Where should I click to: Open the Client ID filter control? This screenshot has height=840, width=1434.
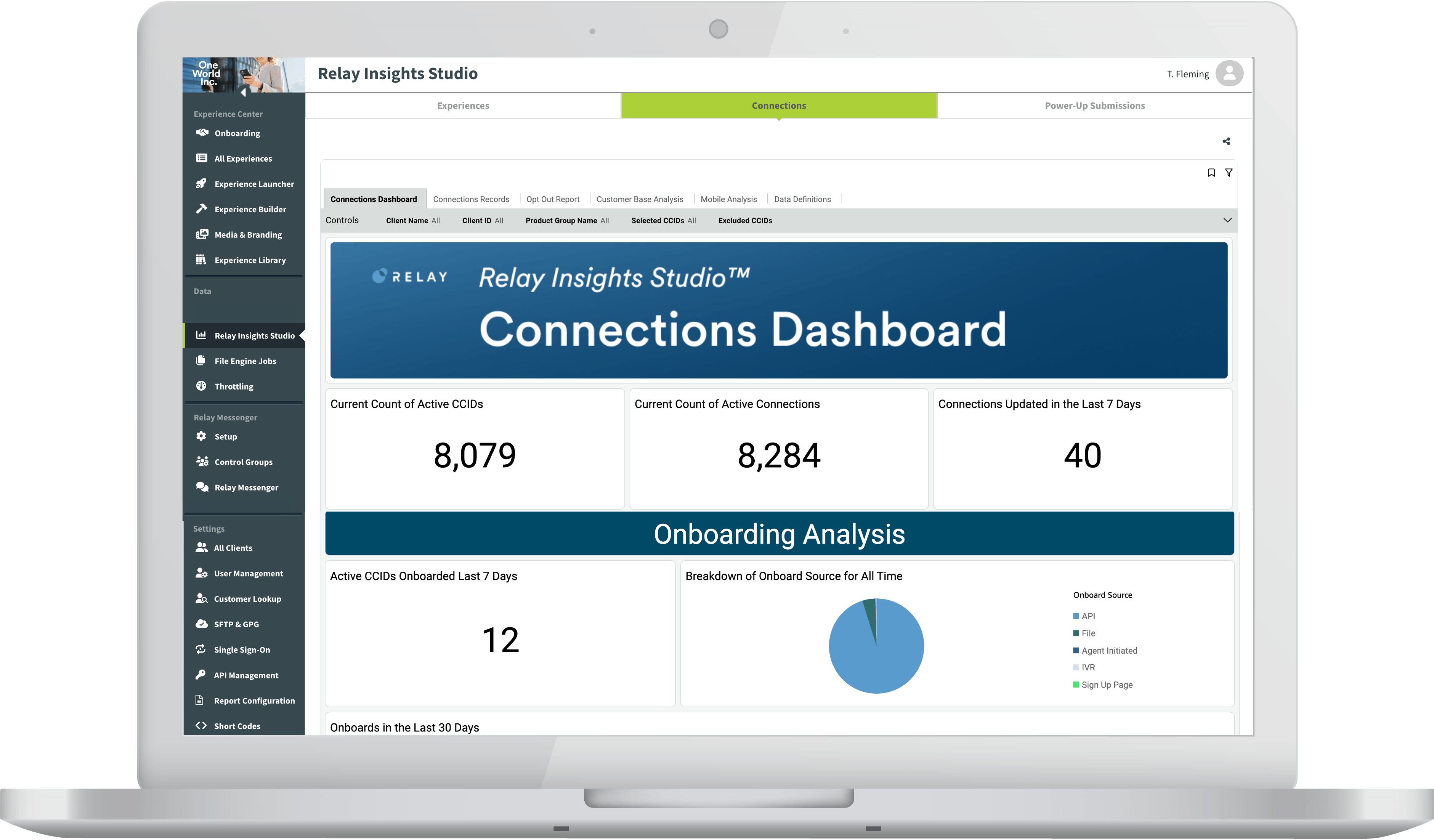(x=483, y=221)
